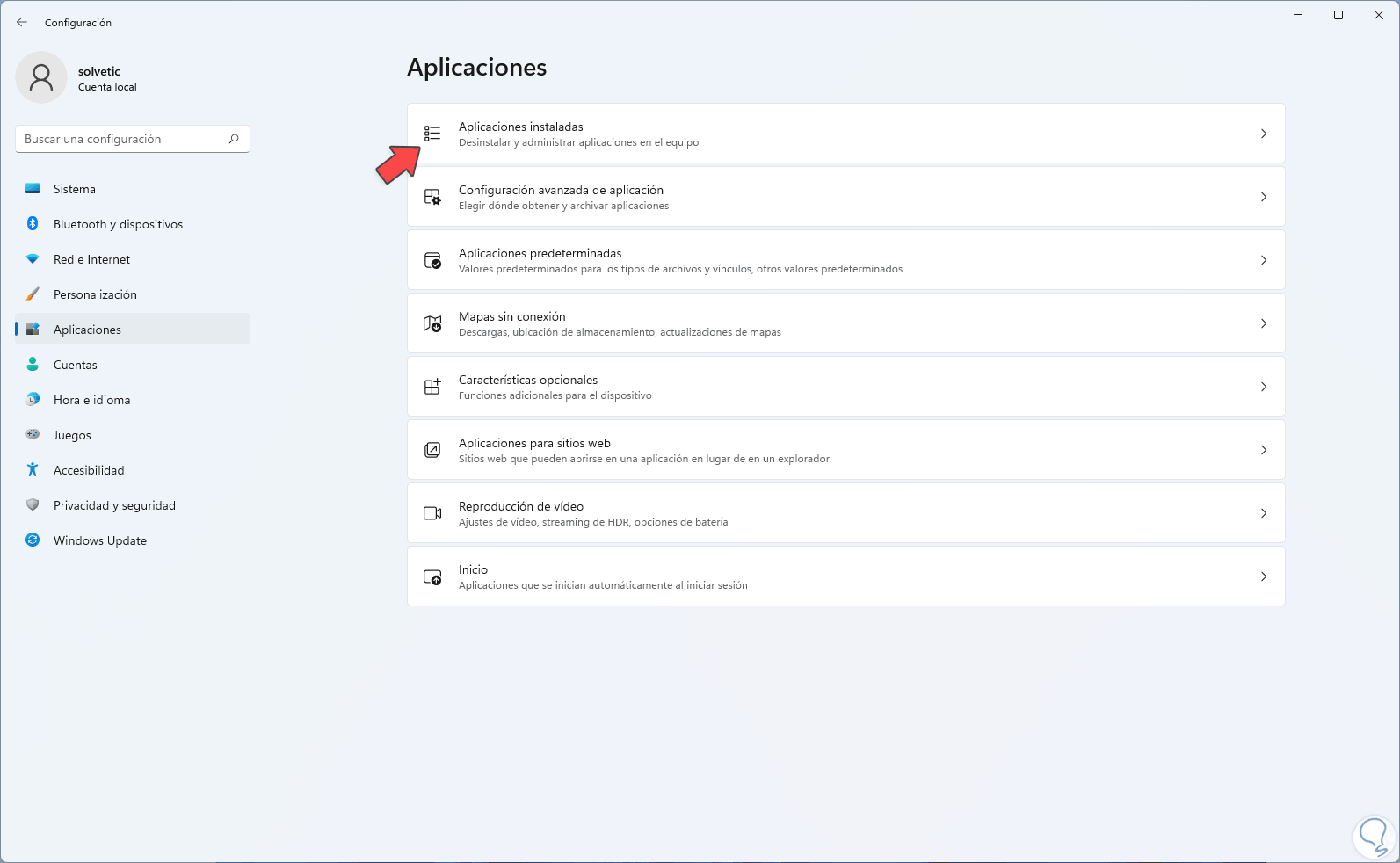Click the Mapas sin conexión map icon
1400x863 pixels.
click(x=432, y=323)
